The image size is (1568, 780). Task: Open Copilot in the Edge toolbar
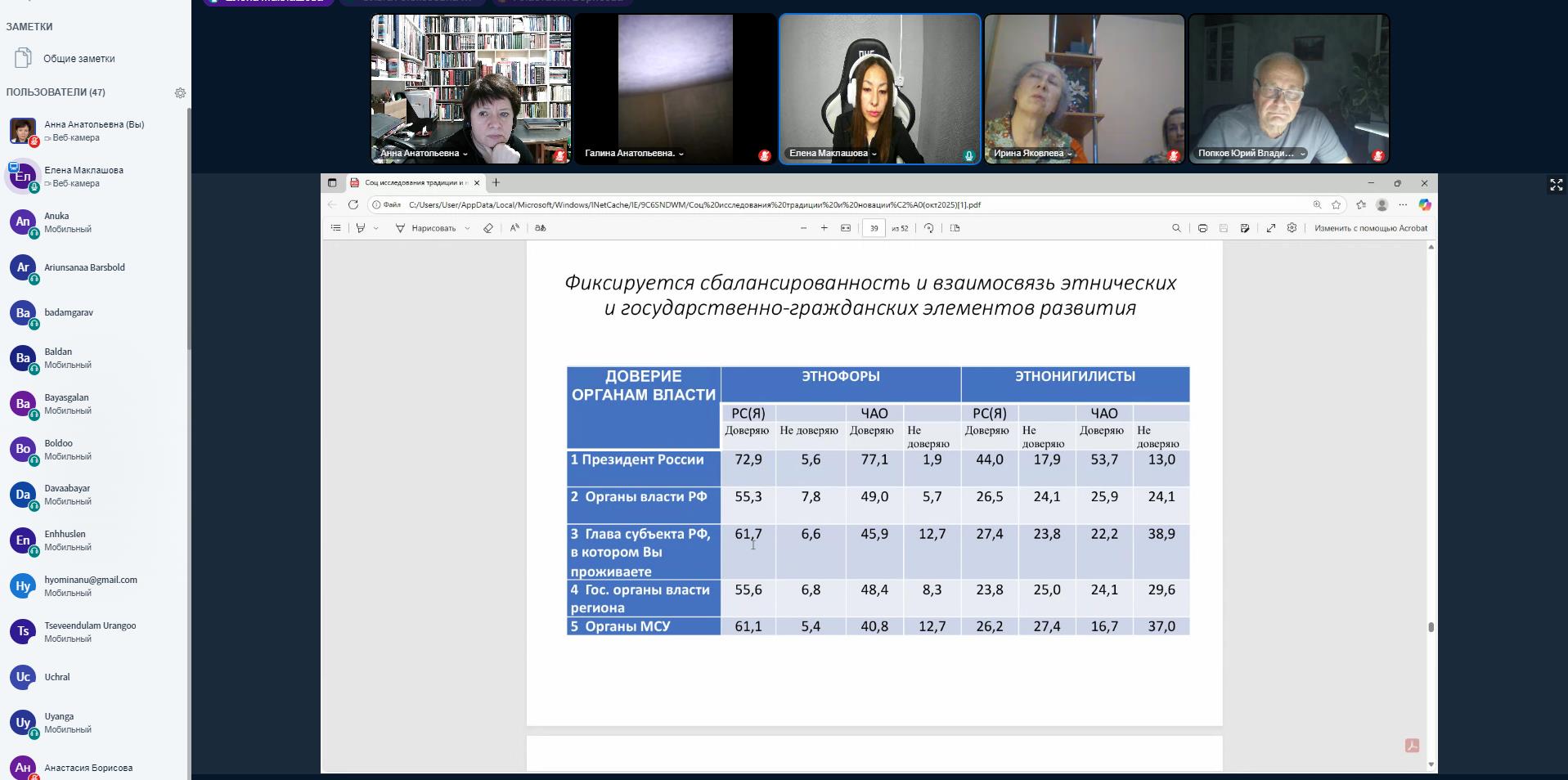pos(1425,205)
